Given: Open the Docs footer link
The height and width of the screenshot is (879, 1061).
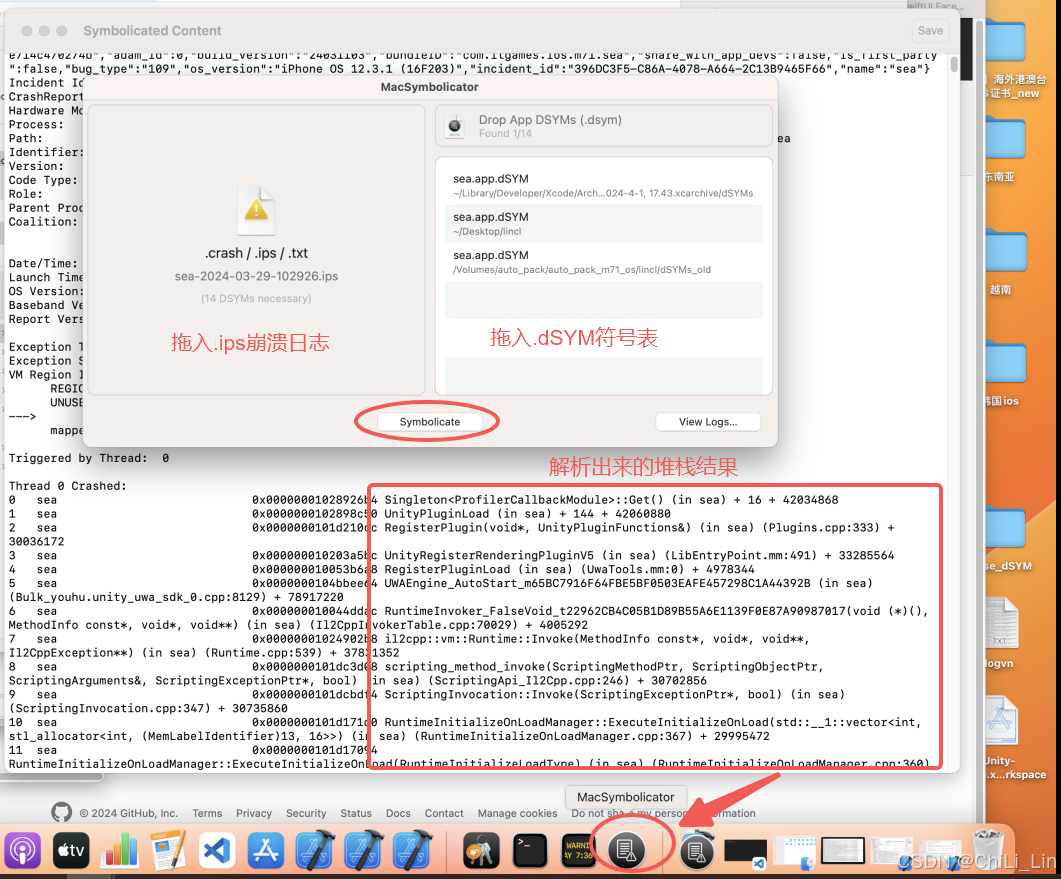Looking at the screenshot, I should (x=398, y=813).
